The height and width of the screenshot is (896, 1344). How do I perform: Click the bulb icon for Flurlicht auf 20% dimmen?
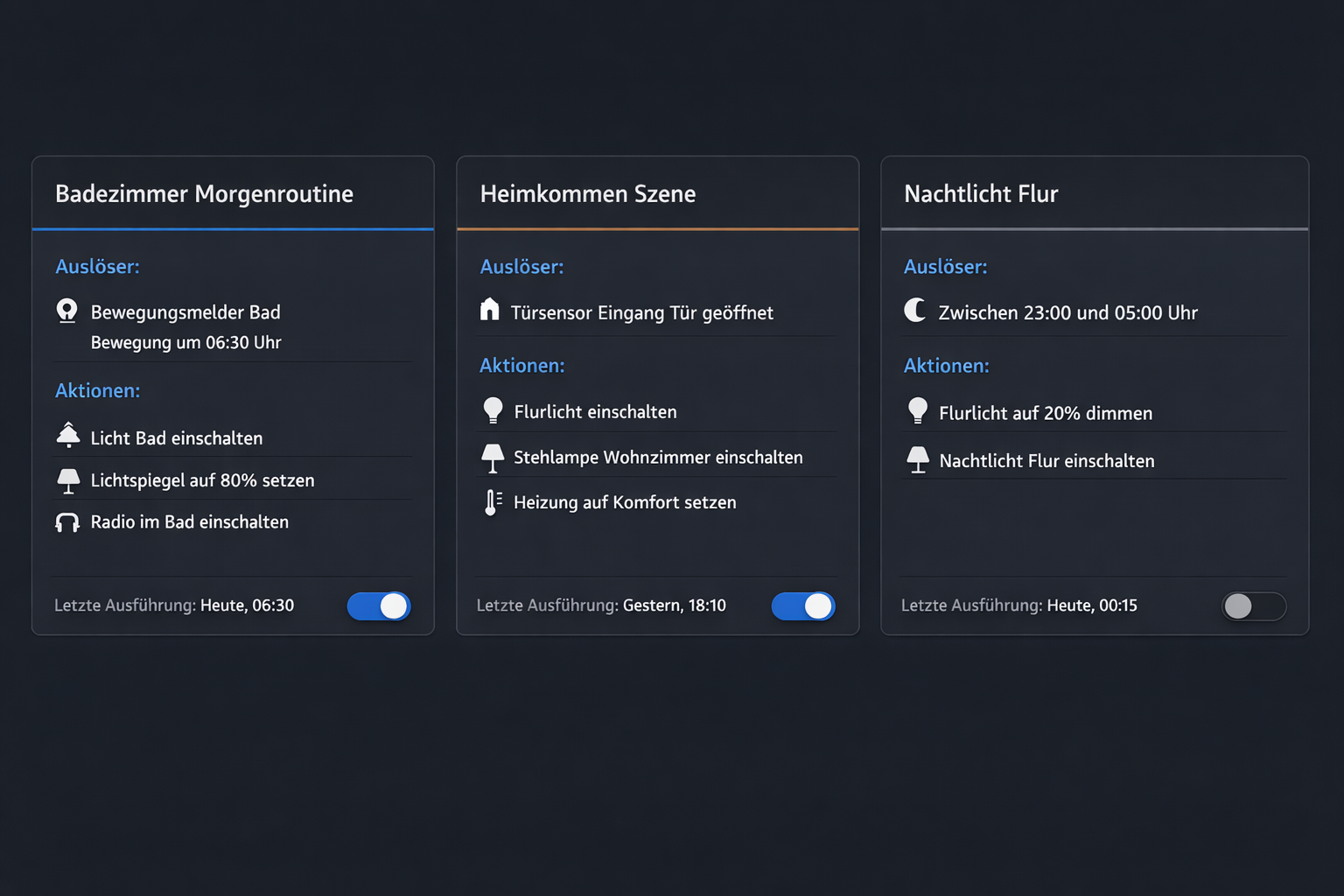coord(917,410)
